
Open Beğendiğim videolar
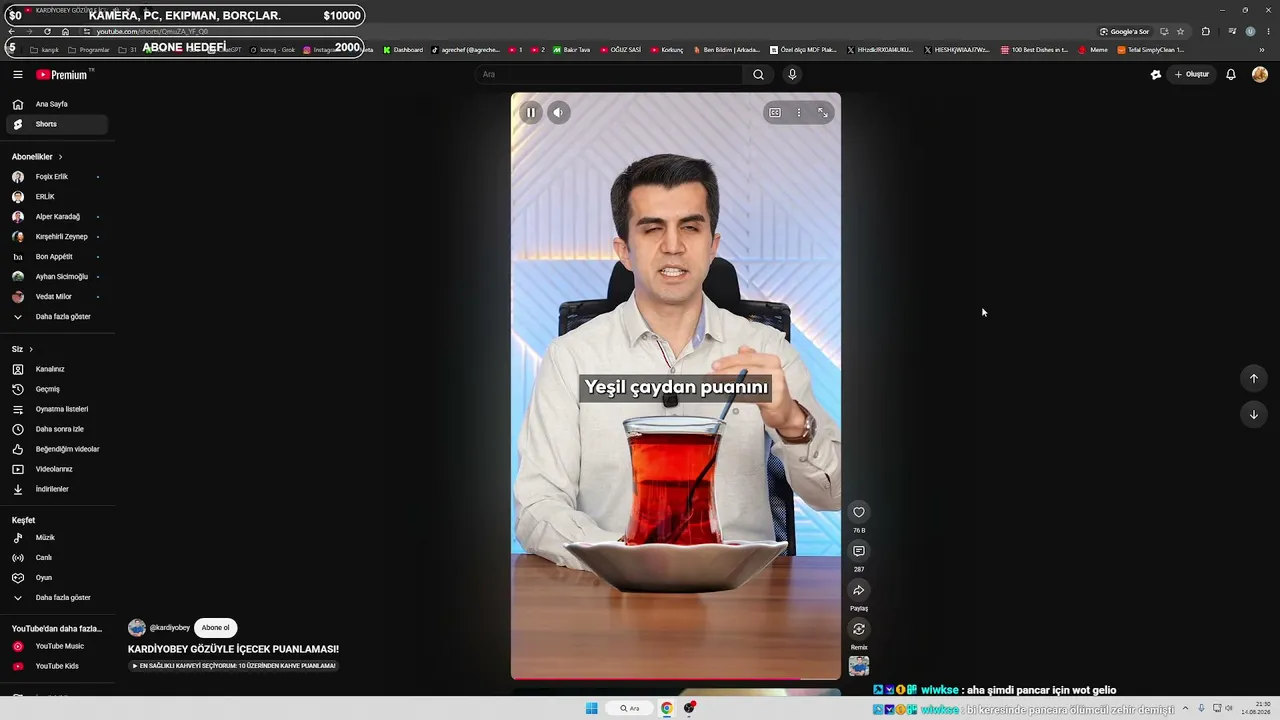click(56, 449)
